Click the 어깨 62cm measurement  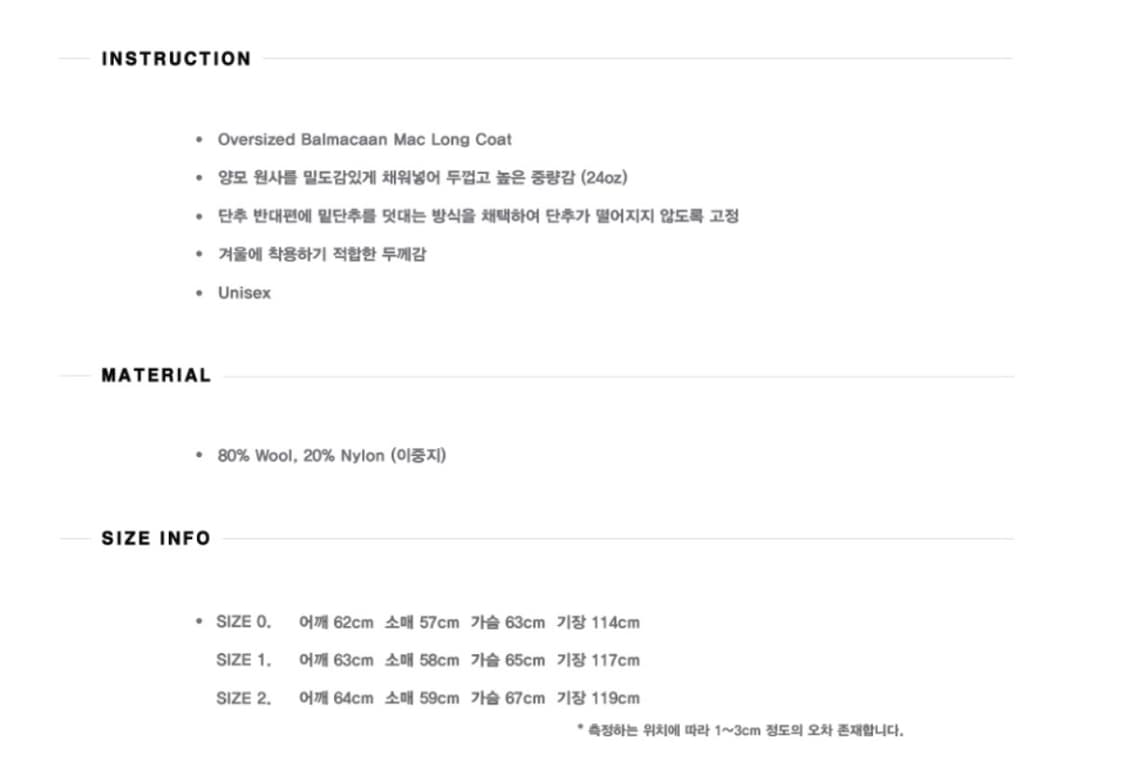point(336,622)
